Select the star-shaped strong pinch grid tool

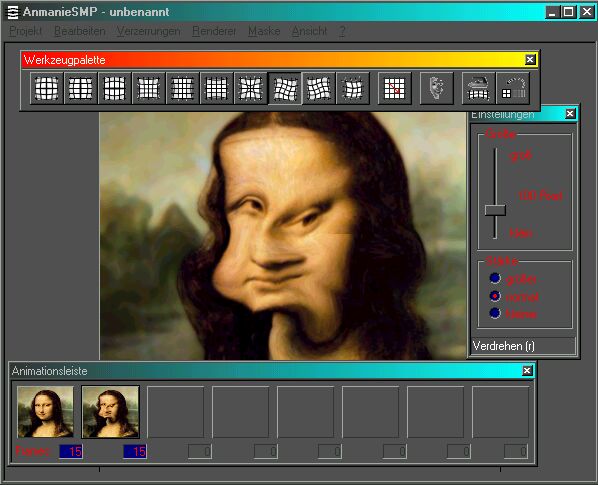point(251,88)
